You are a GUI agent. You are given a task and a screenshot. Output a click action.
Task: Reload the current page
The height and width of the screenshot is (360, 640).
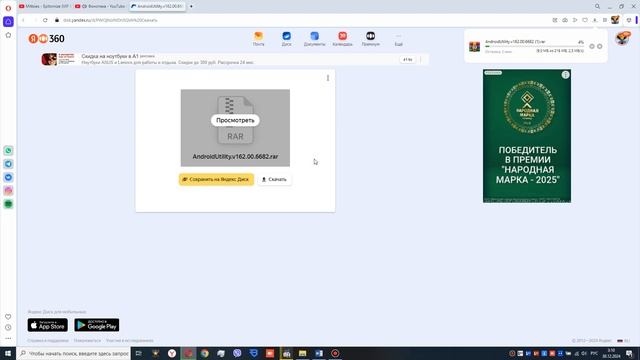coord(45,20)
